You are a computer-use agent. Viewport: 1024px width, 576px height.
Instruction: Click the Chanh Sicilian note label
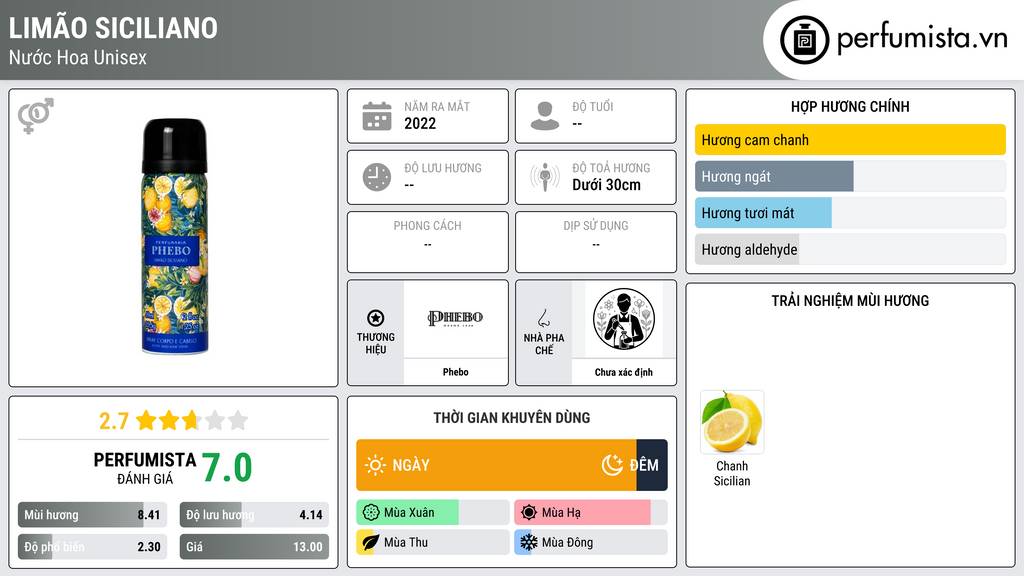[x=732, y=473]
